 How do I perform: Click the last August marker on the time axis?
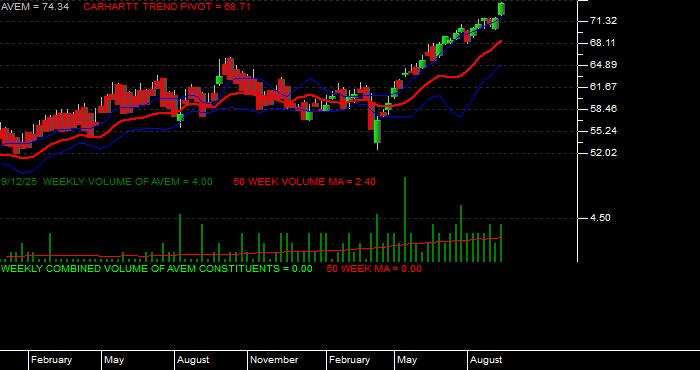point(486,360)
